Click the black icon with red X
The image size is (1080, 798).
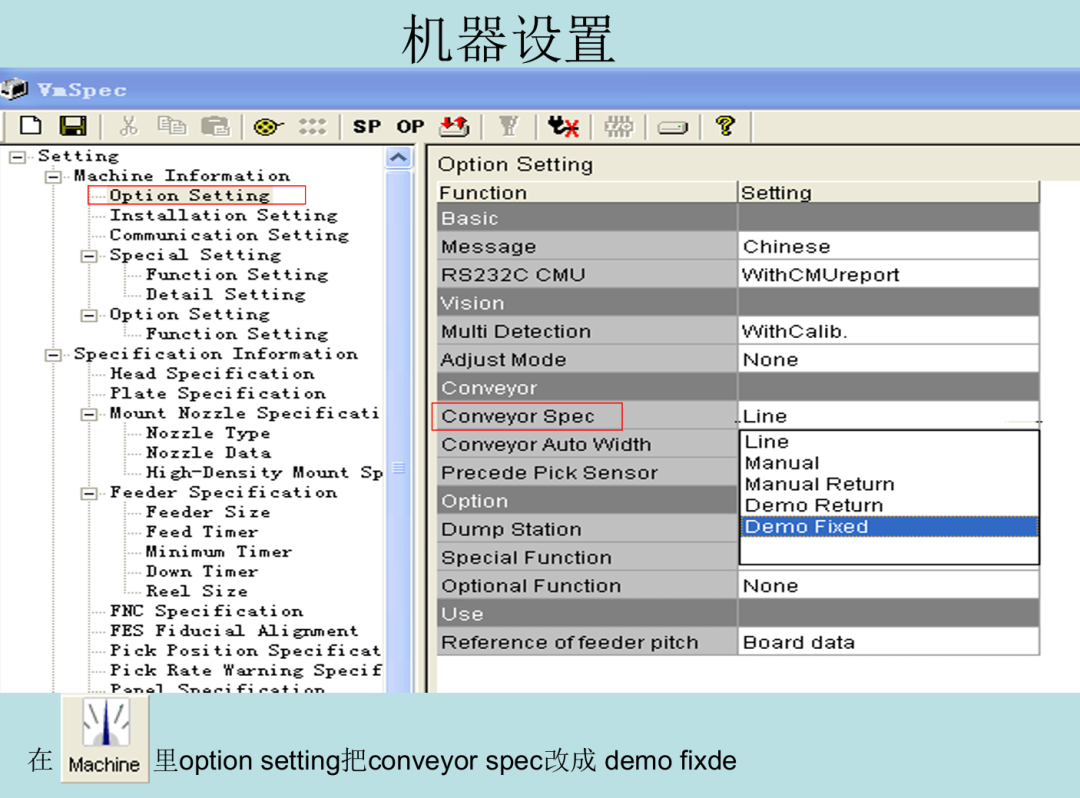pyautogui.click(x=563, y=126)
